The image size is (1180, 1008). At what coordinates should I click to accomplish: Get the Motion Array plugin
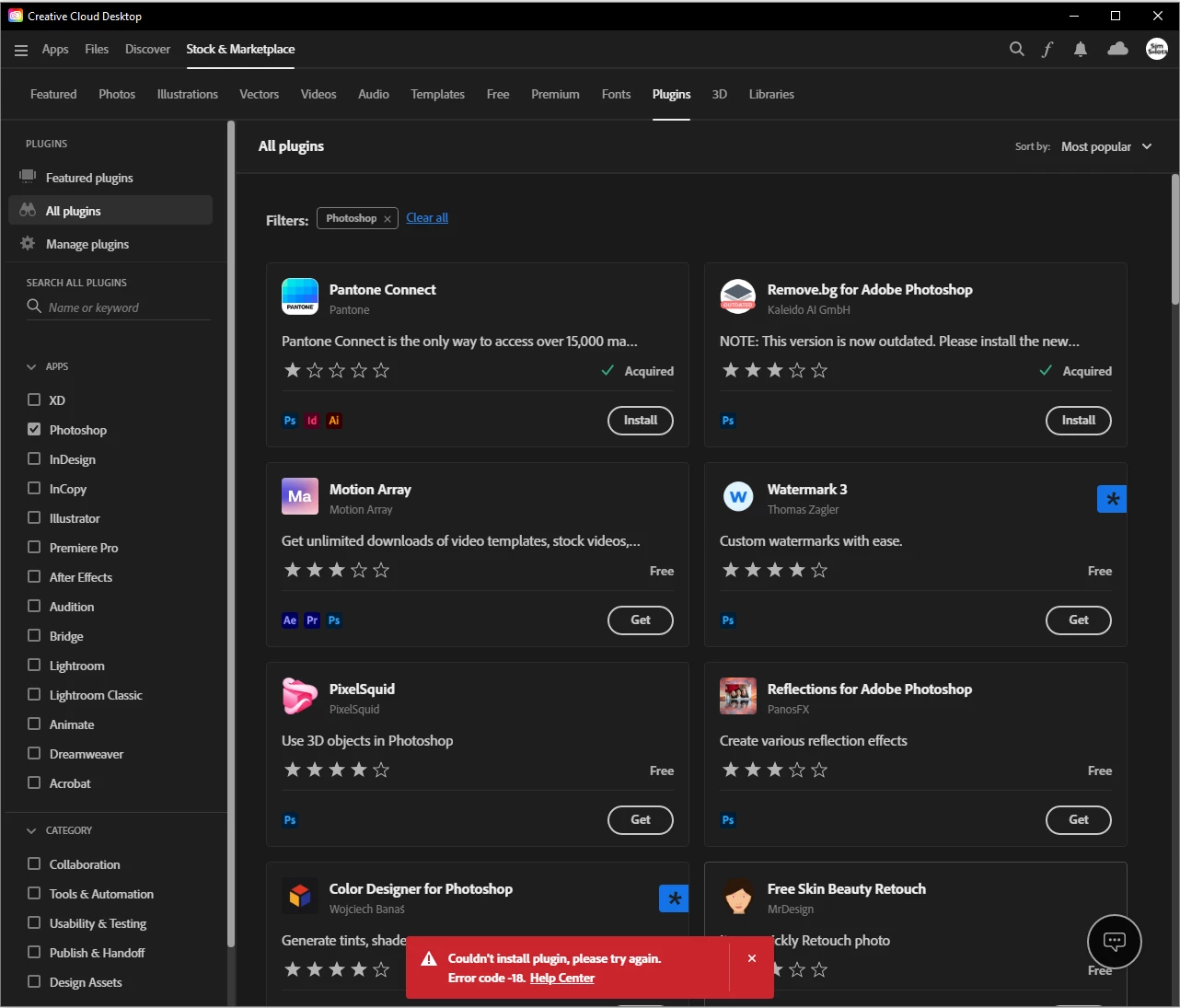(x=641, y=620)
